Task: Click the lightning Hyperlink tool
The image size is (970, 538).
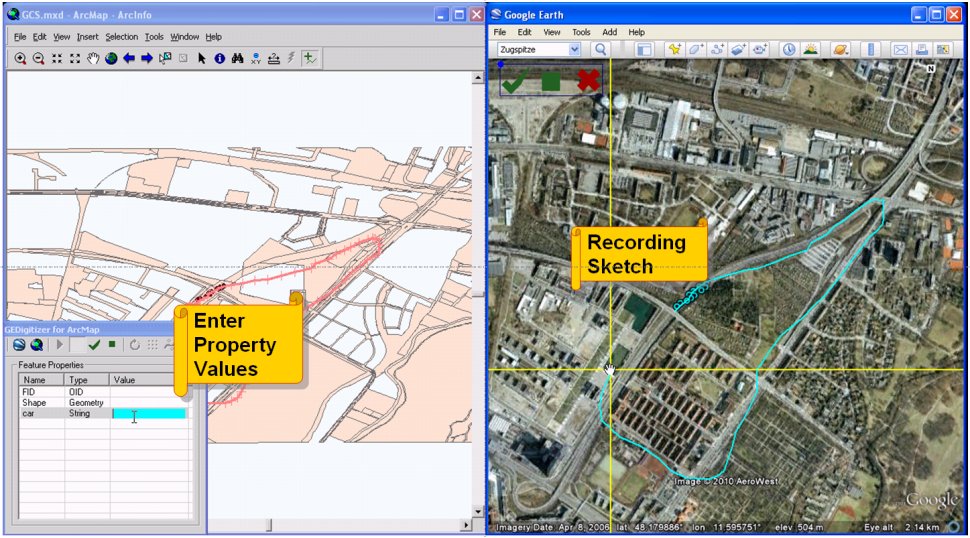Action: pyautogui.click(x=291, y=58)
